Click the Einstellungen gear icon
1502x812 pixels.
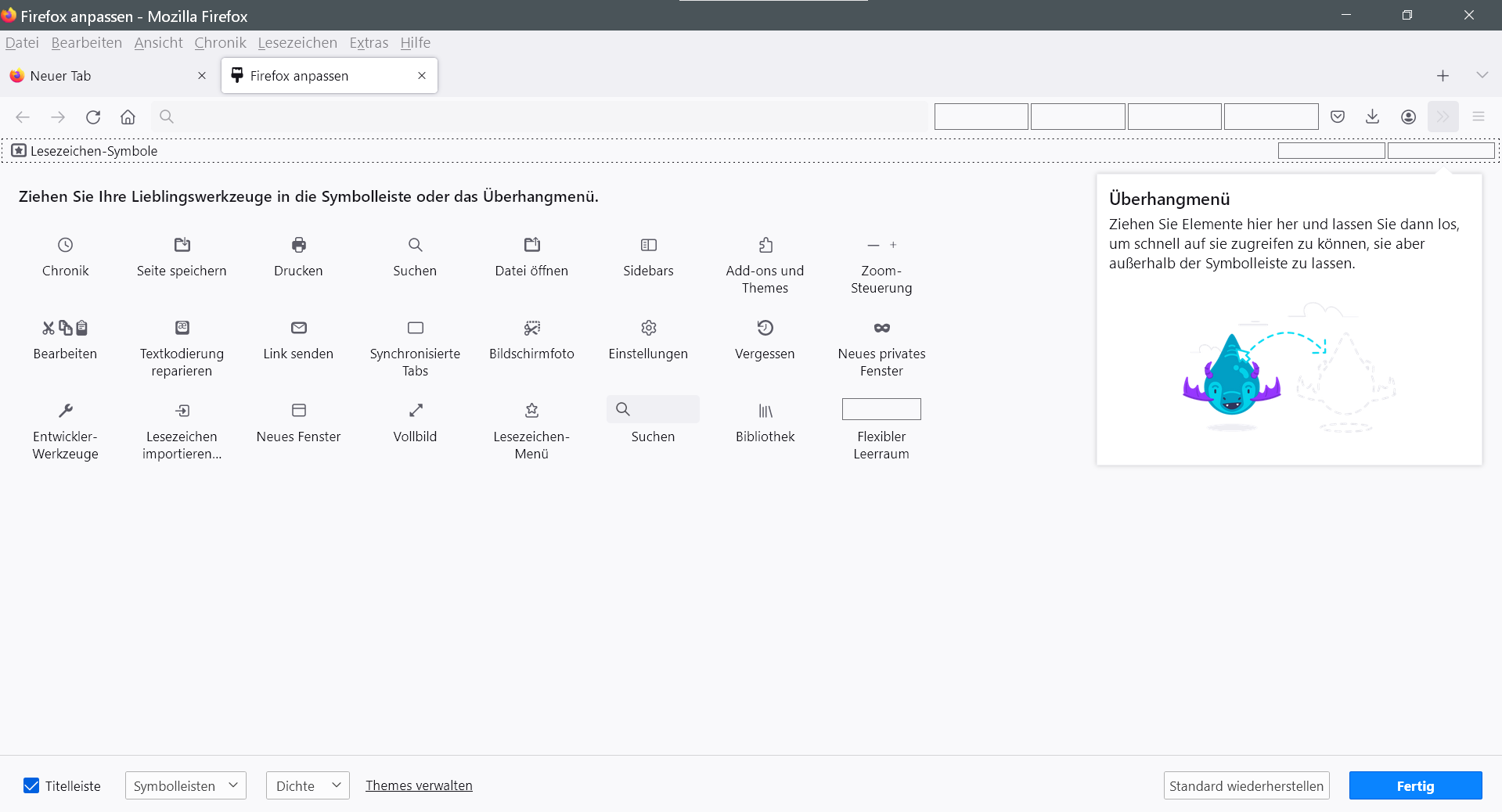coord(648,328)
